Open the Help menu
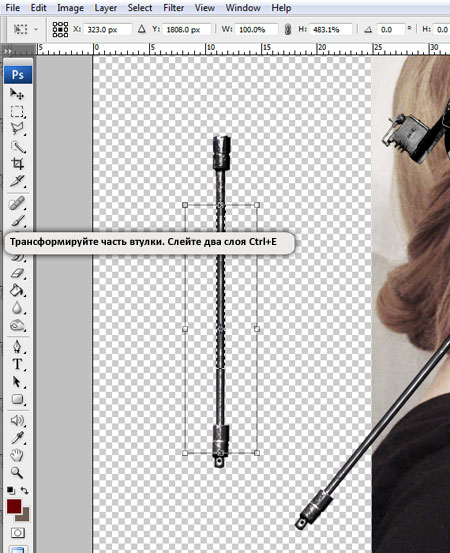The height and width of the screenshot is (553, 450). coord(281,8)
